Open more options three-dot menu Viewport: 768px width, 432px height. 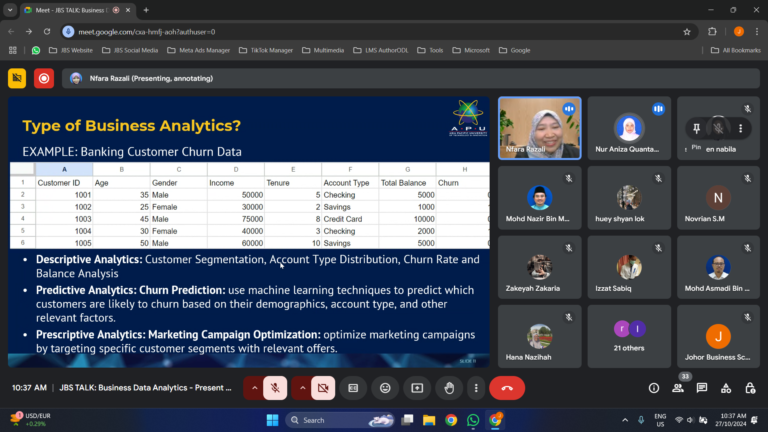click(477, 388)
